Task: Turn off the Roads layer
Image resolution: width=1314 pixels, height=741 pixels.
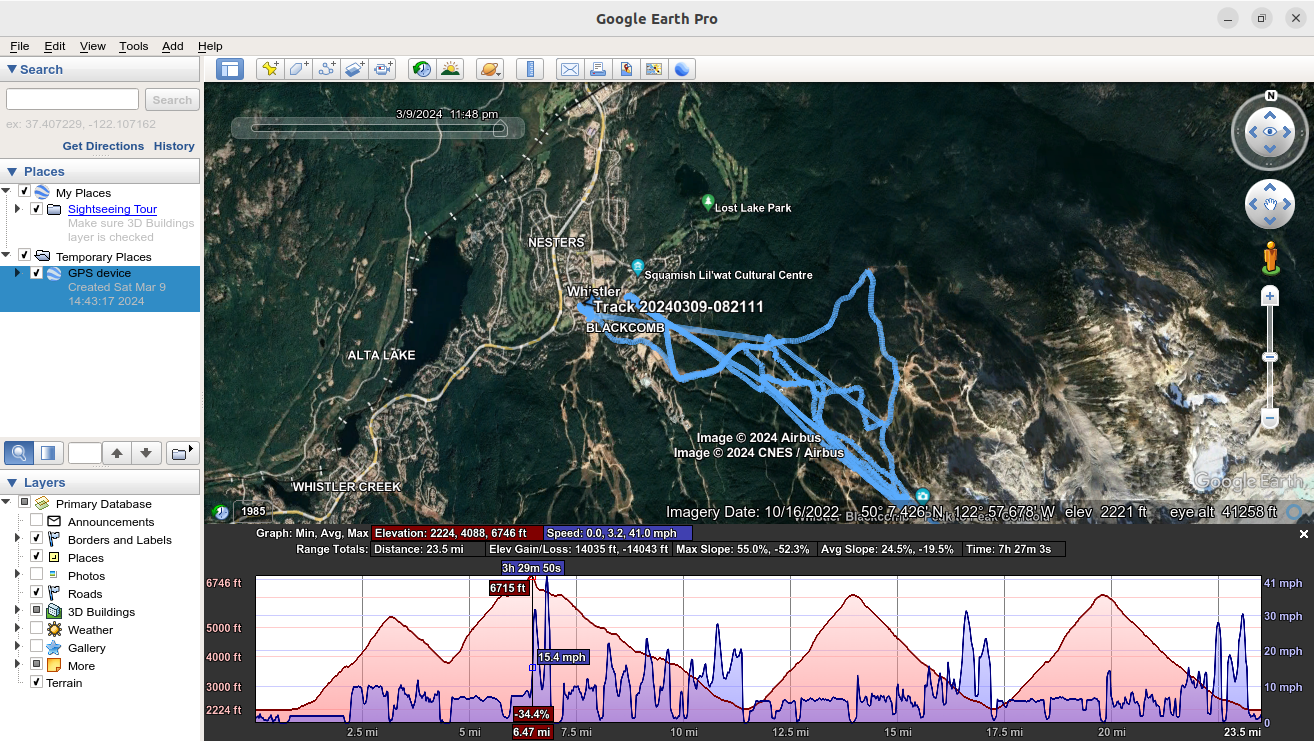Action: coord(37,593)
